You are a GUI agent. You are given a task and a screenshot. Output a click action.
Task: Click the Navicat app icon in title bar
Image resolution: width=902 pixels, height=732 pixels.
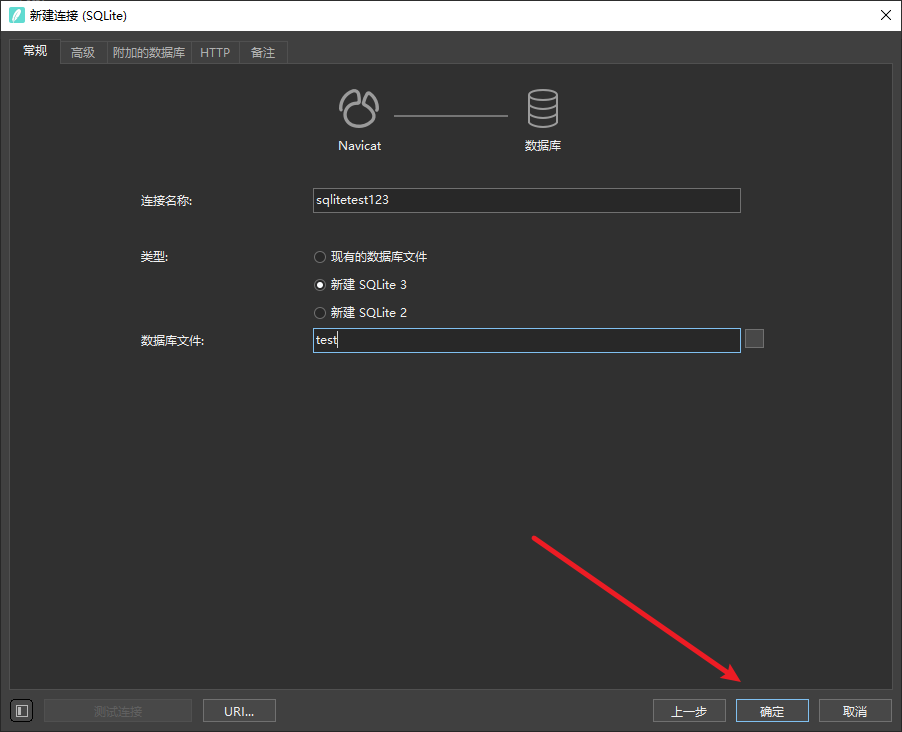point(17,16)
